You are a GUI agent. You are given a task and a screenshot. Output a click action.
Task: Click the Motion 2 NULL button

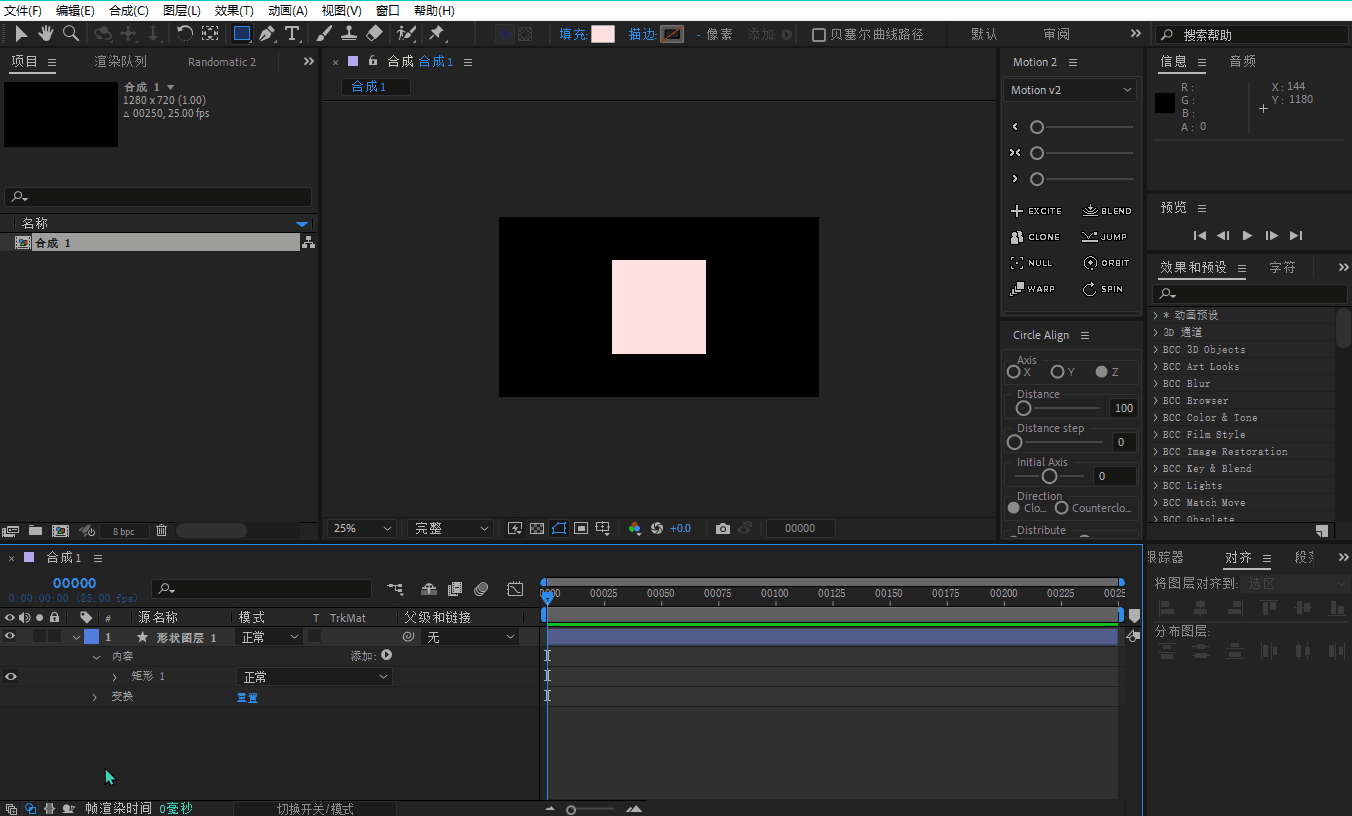1032,263
